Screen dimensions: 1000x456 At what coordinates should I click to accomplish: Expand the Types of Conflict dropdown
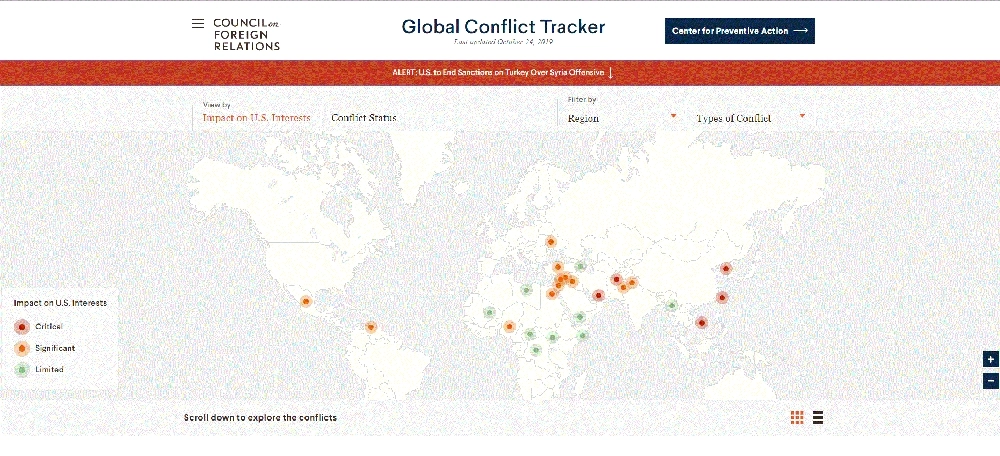[750, 118]
